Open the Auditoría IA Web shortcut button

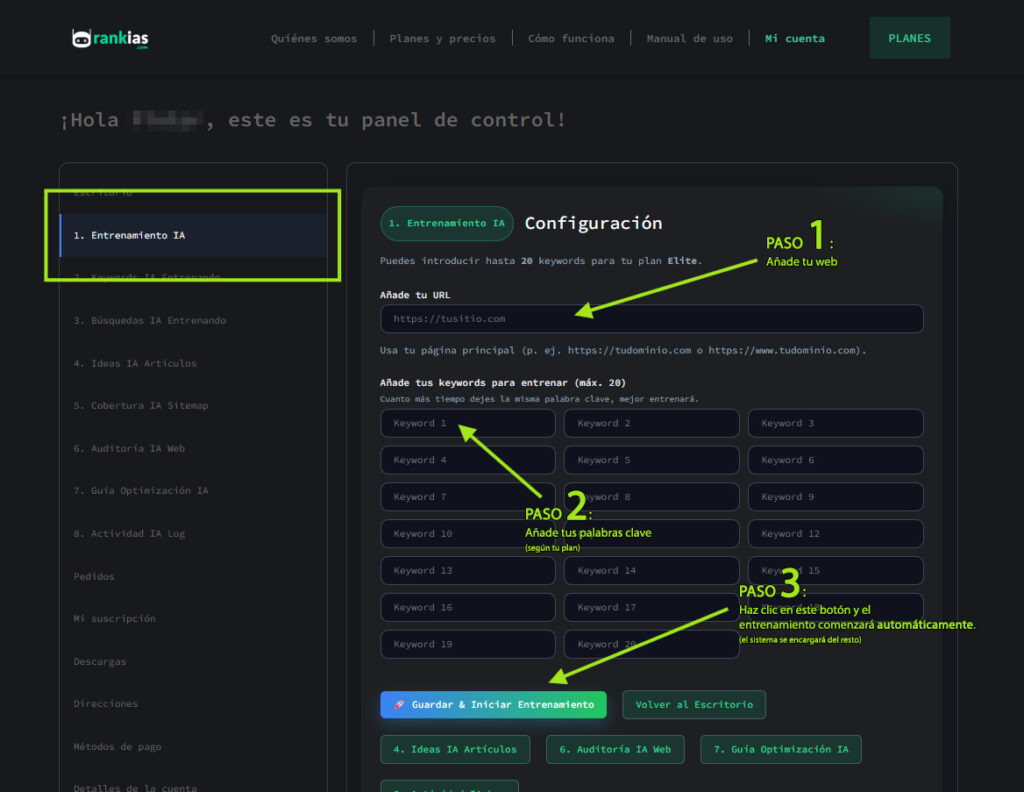[x=614, y=749]
